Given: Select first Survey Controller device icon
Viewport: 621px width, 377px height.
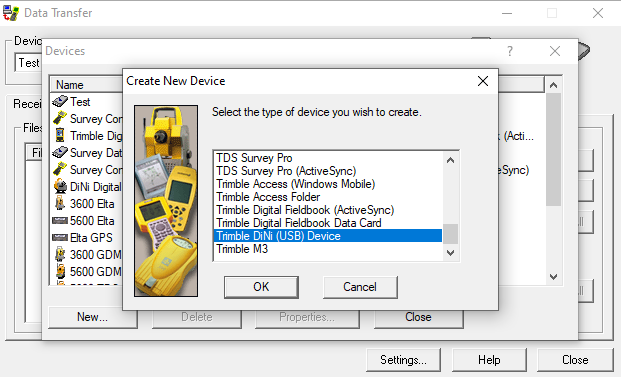Looking at the screenshot, I should point(60,118).
